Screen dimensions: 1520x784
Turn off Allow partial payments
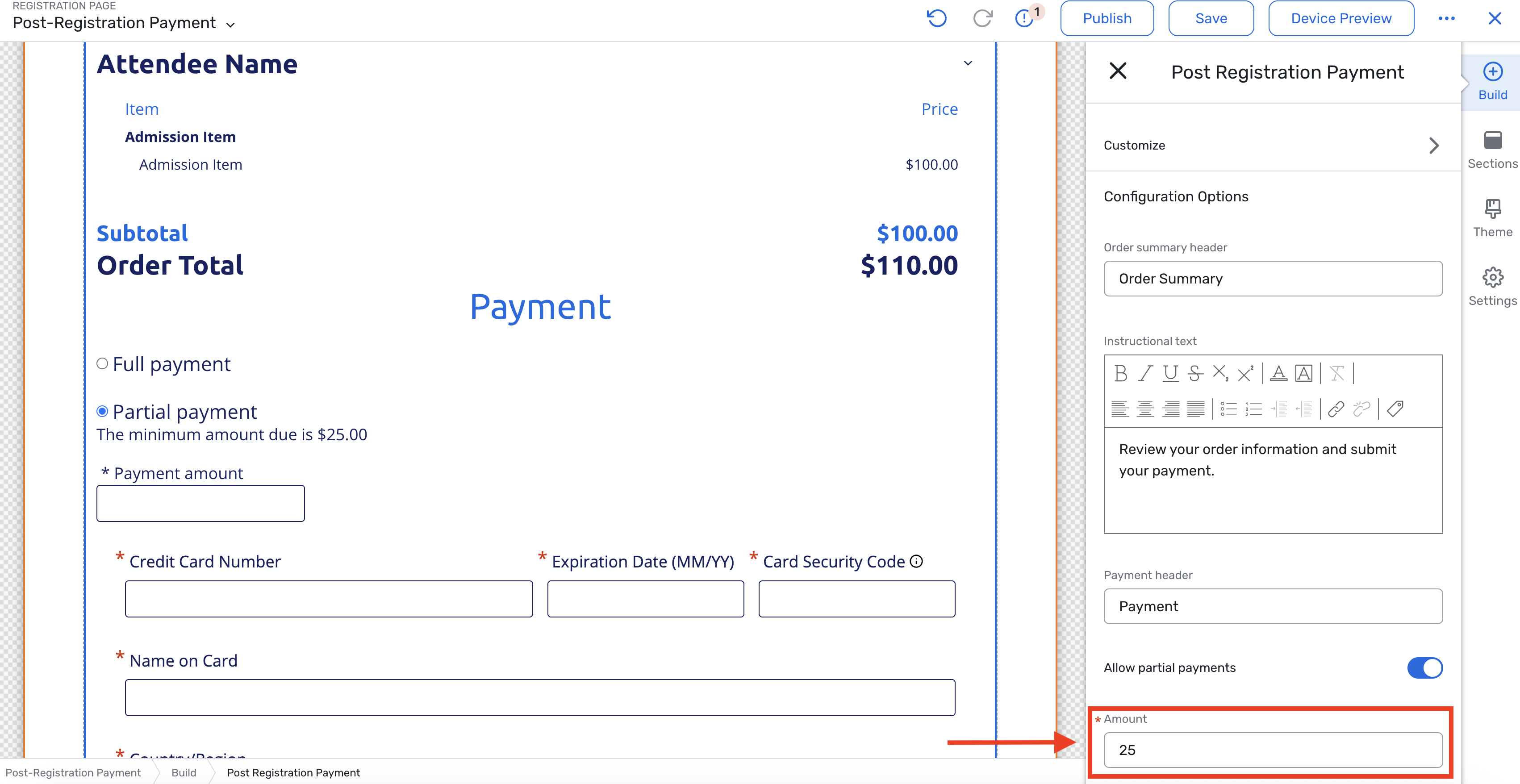(x=1424, y=668)
